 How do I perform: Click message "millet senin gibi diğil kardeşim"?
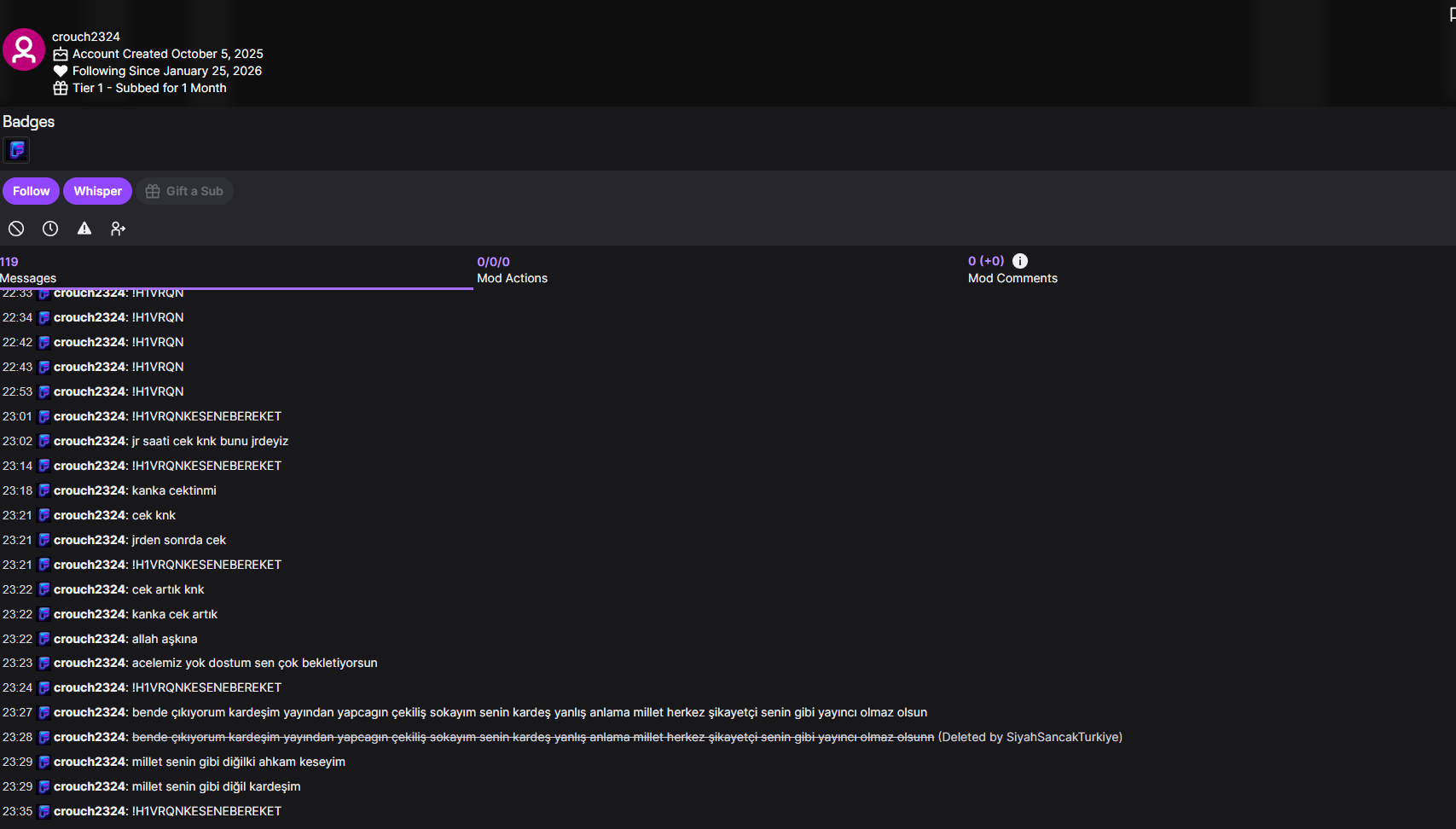click(216, 786)
